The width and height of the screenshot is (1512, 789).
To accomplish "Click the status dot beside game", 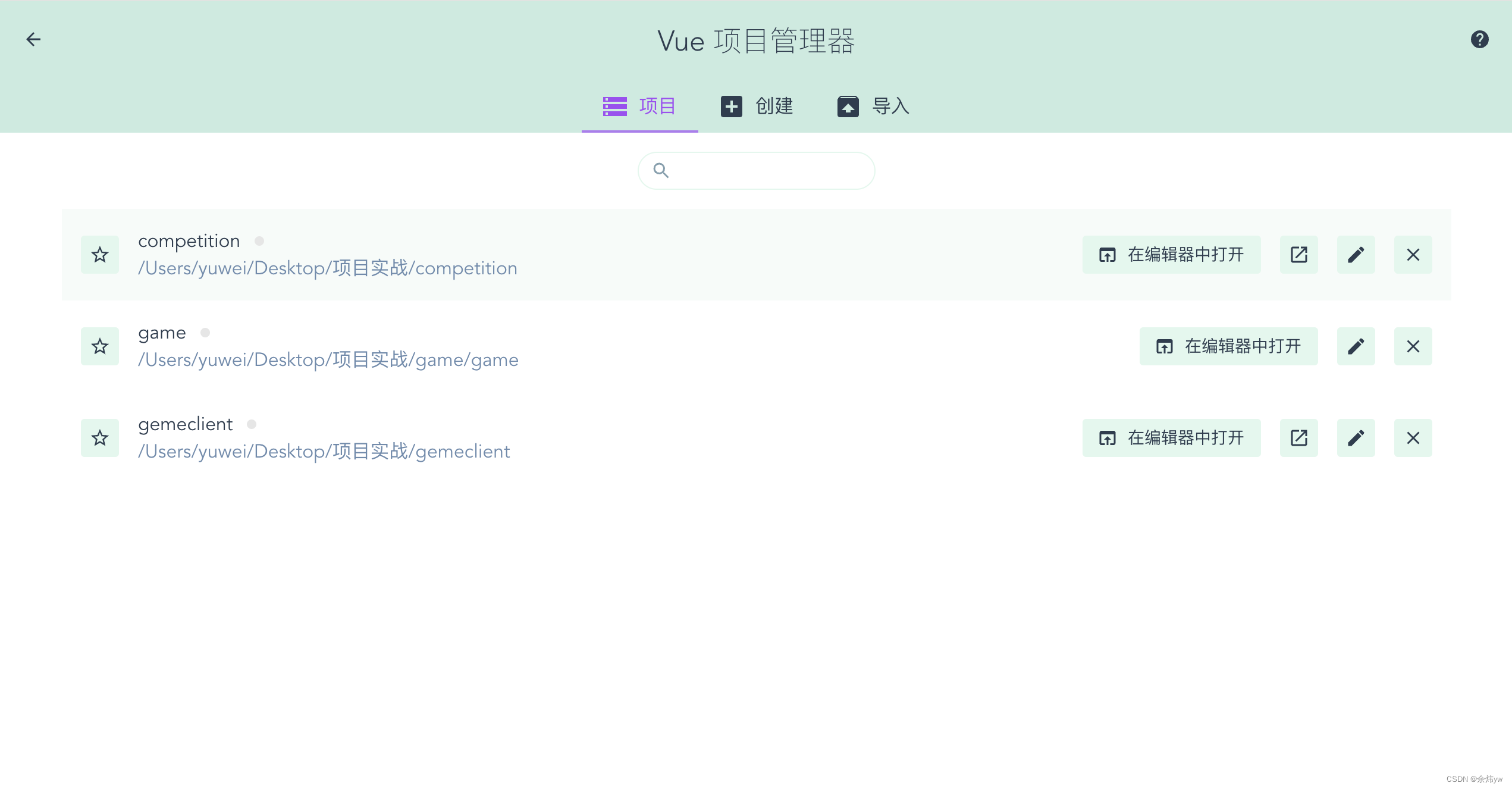I will pos(205,333).
